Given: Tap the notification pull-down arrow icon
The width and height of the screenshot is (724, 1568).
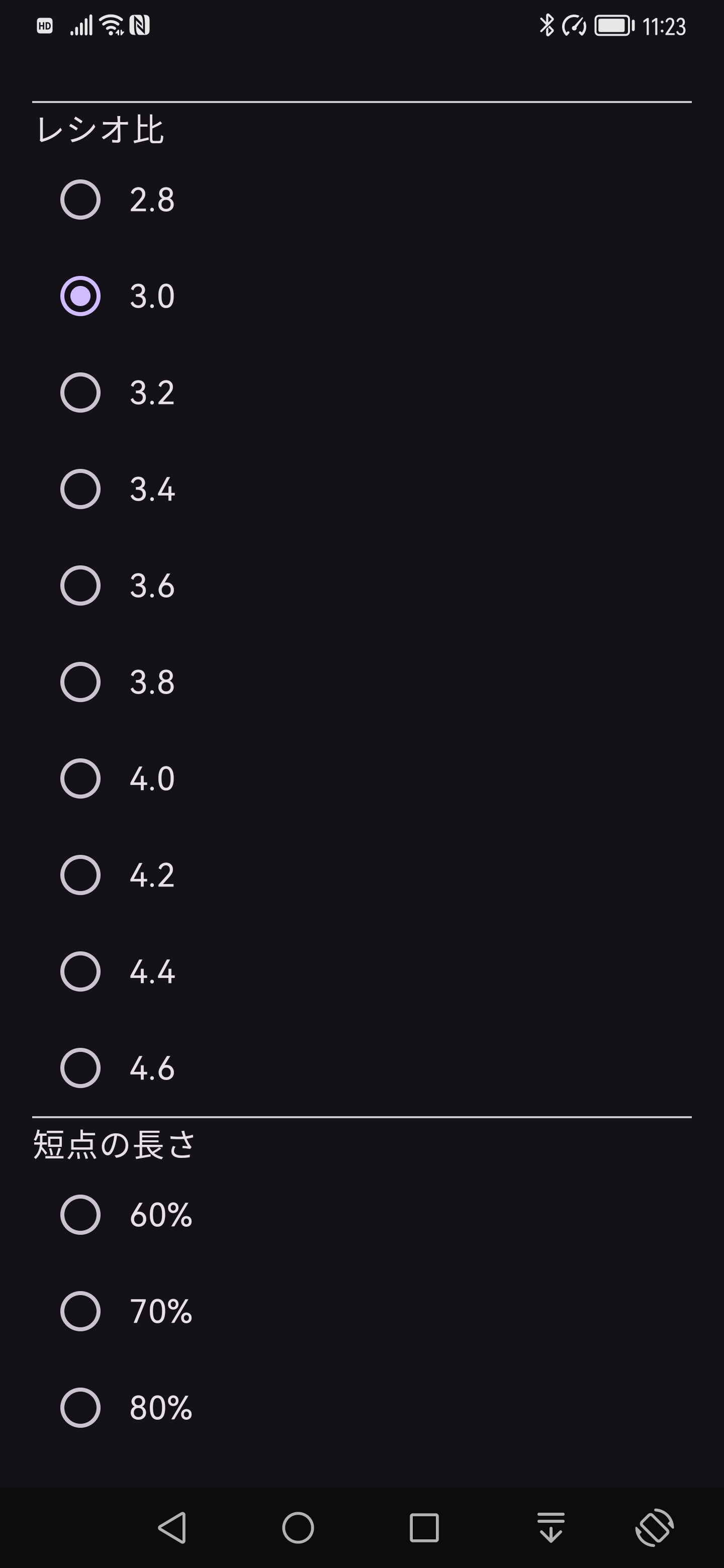Looking at the screenshot, I should (551, 1527).
